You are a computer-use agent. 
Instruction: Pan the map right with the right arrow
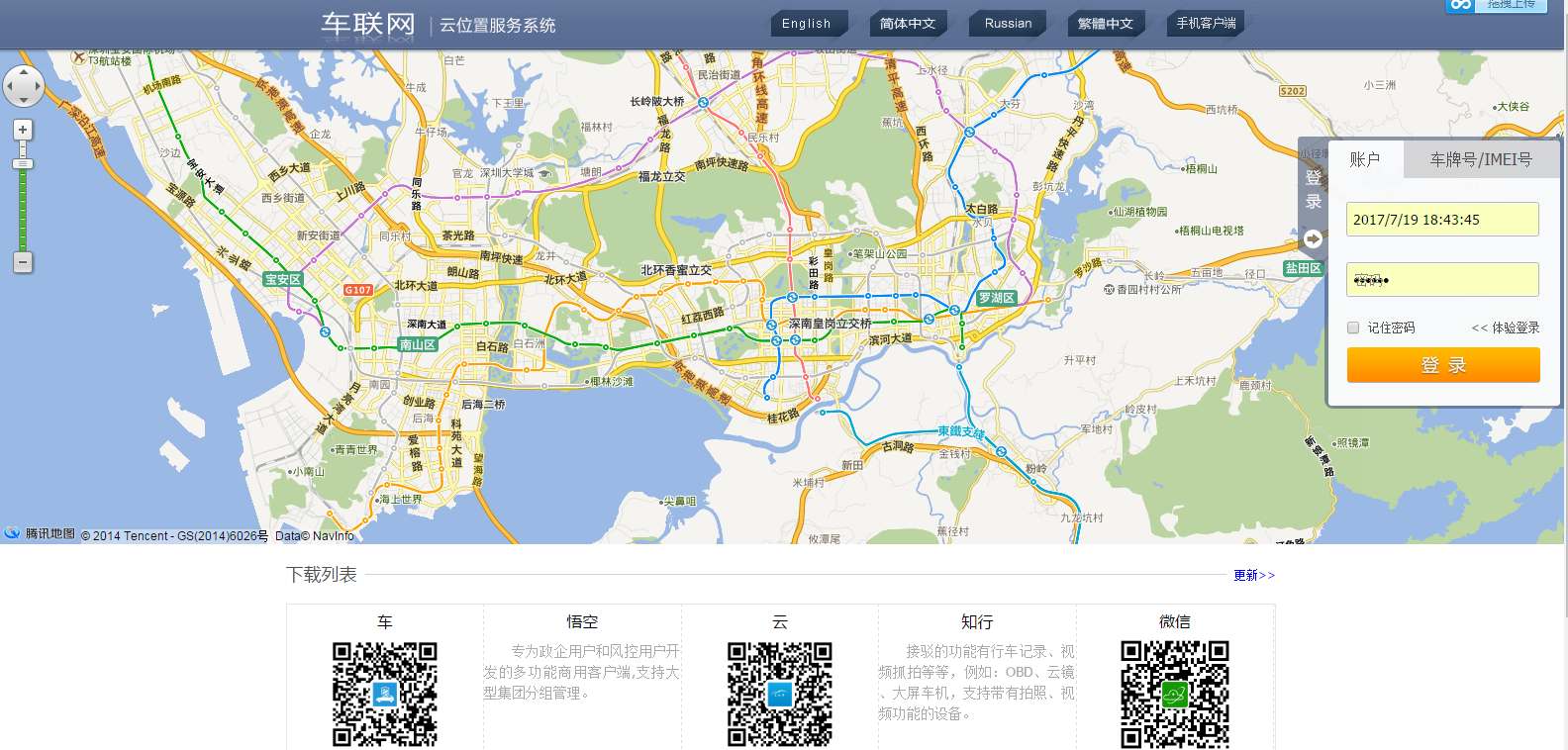click(39, 87)
